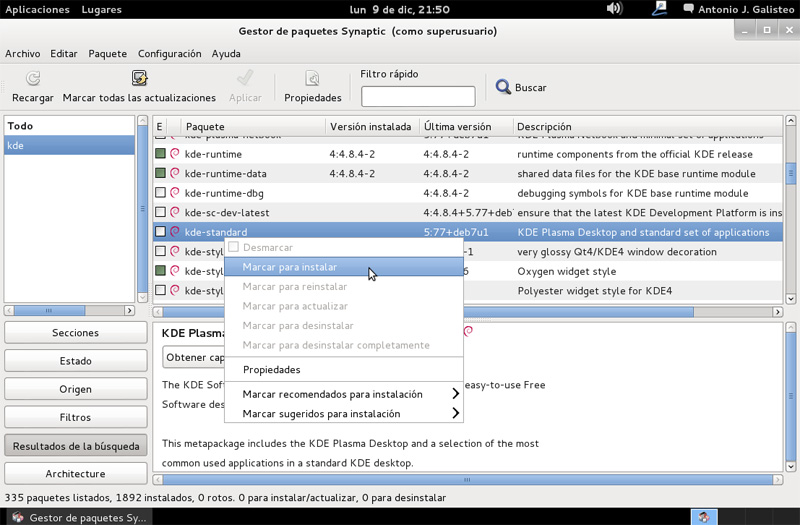Open Lugares menu in top panel
The width and height of the screenshot is (800, 525).
102,9
